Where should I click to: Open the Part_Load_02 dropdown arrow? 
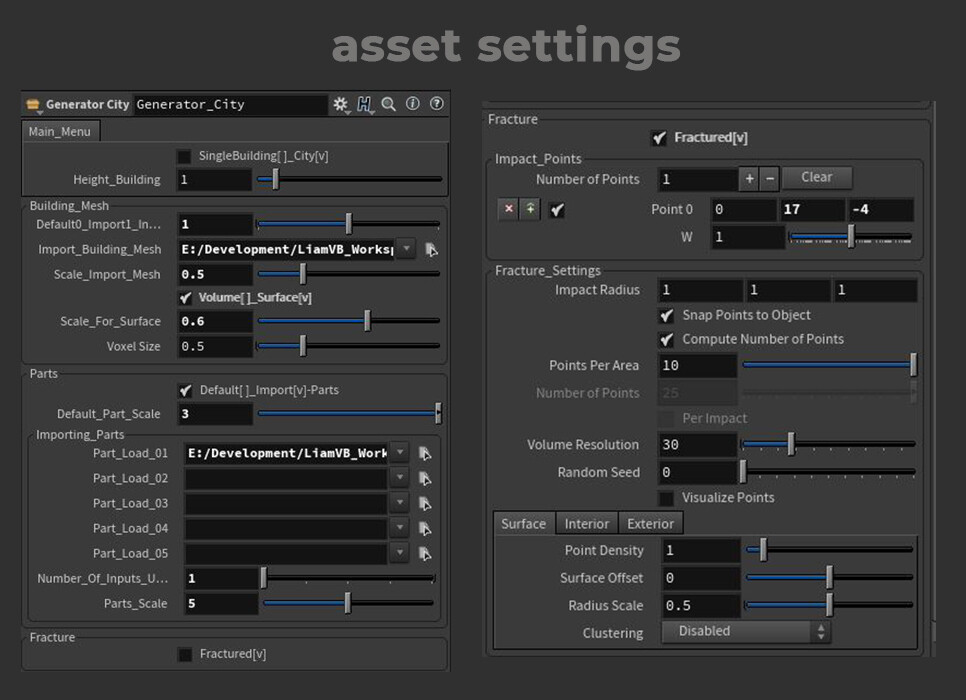(399, 478)
